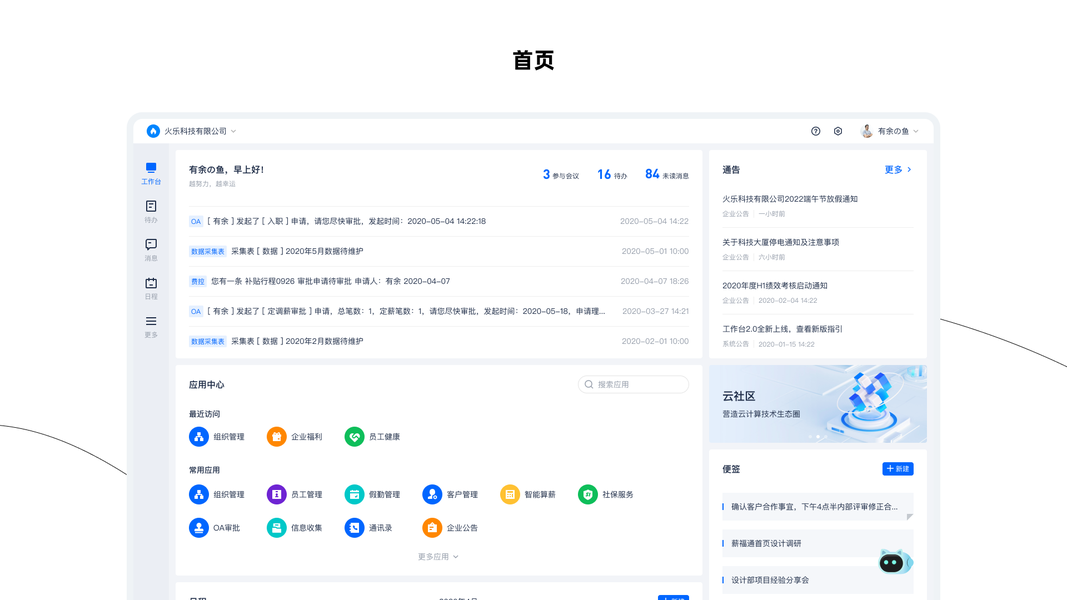Open the 通讯录 app icon
1067x600 pixels.
point(354,528)
